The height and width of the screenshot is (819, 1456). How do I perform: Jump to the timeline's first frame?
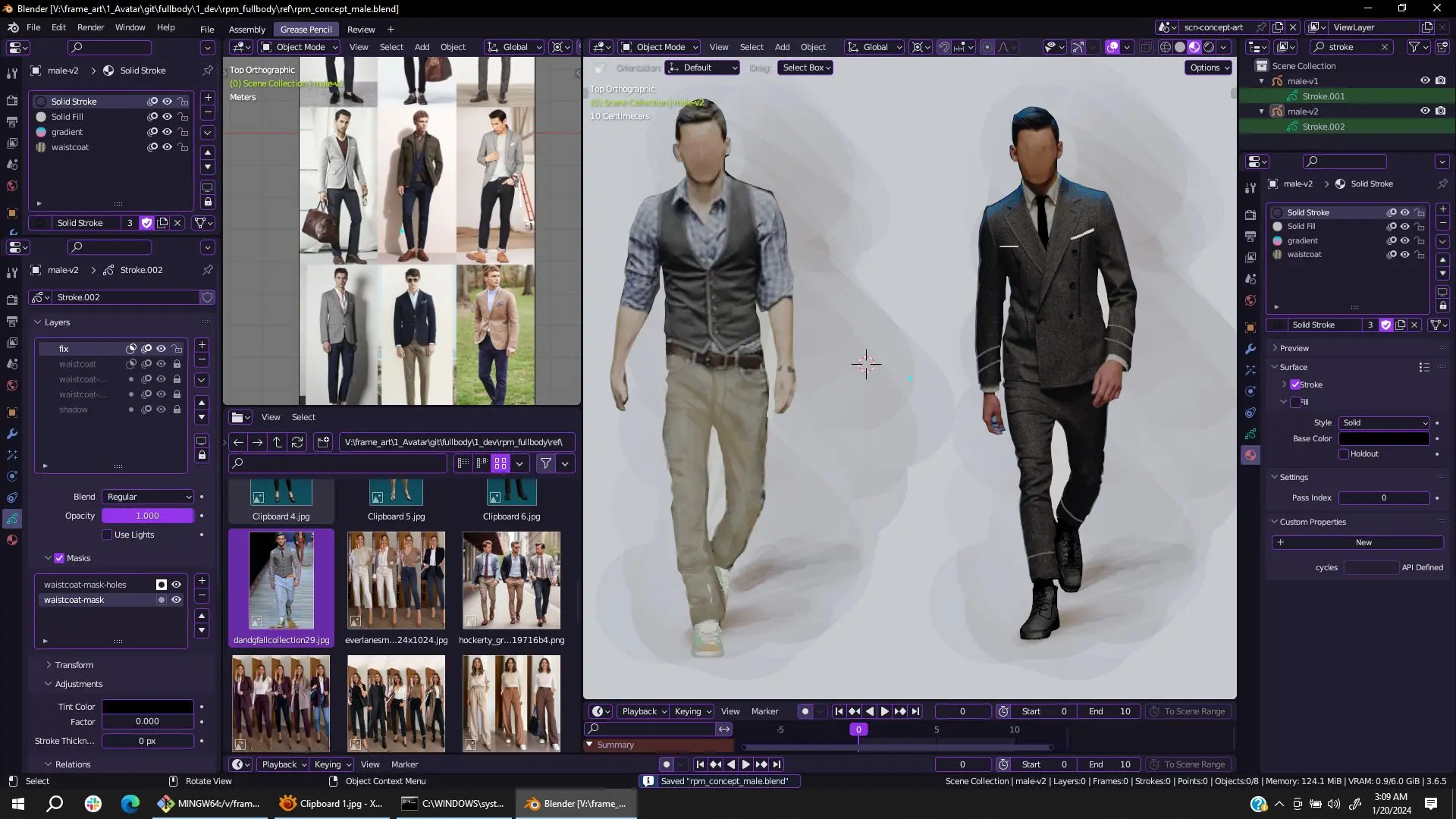[839, 711]
